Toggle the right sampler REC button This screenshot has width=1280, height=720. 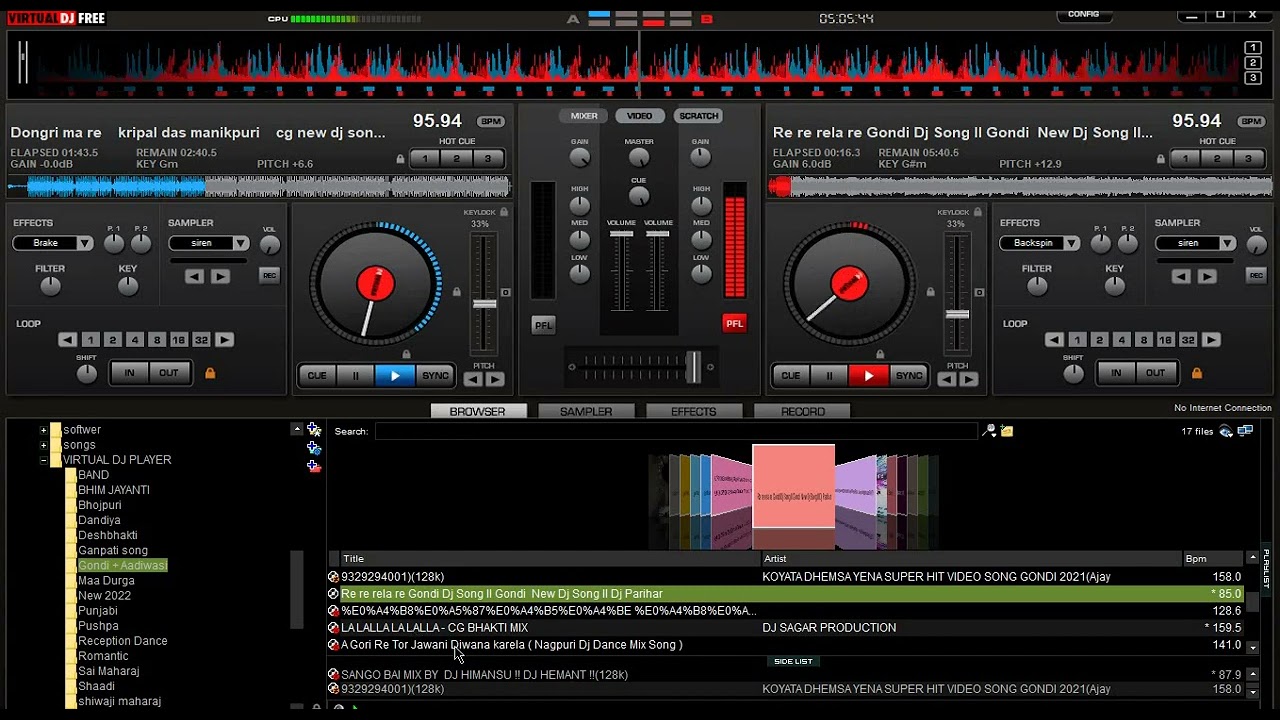pyautogui.click(x=1256, y=276)
